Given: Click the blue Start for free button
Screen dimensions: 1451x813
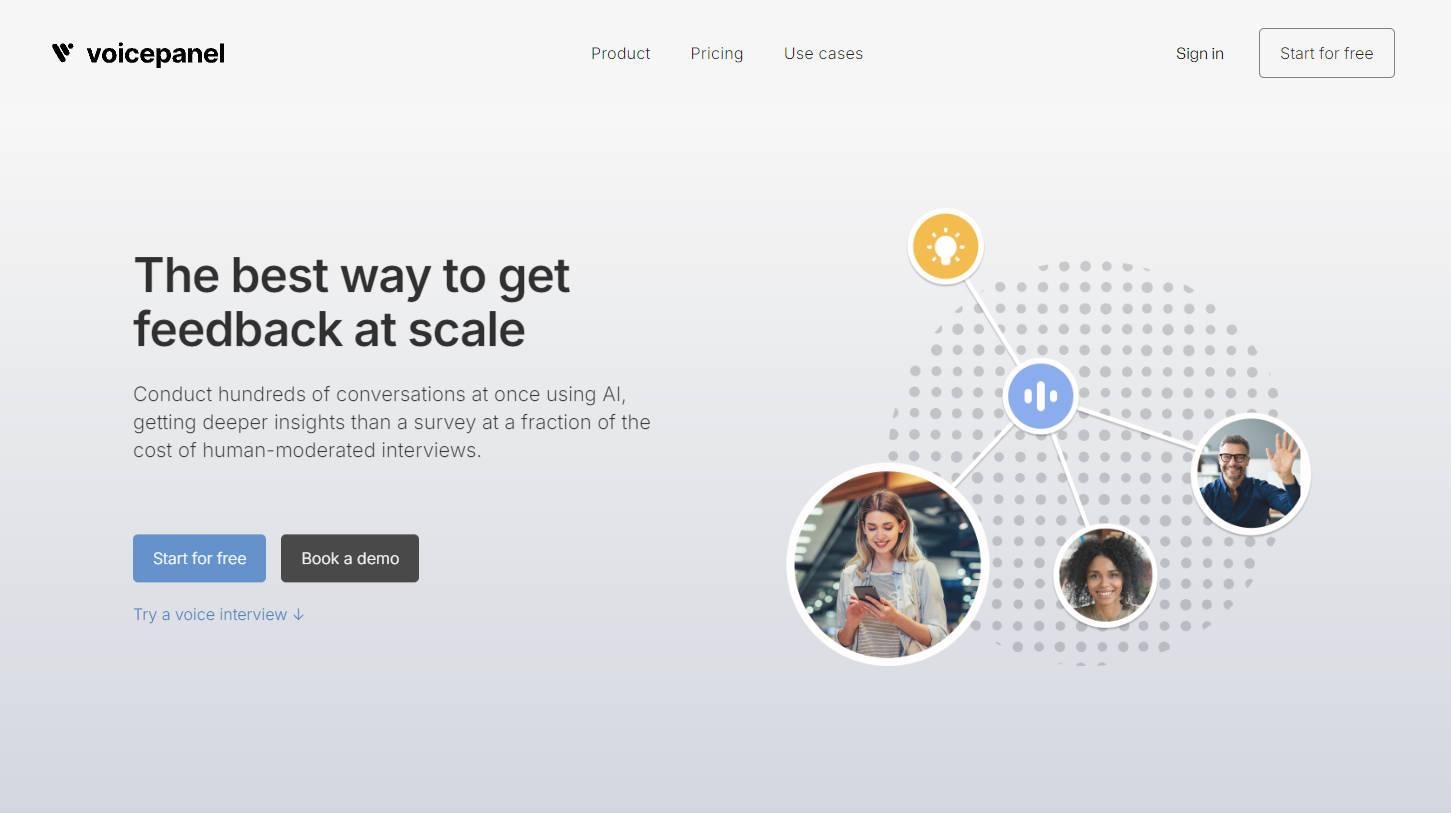Looking at the screenshot, I should point(199,558).
